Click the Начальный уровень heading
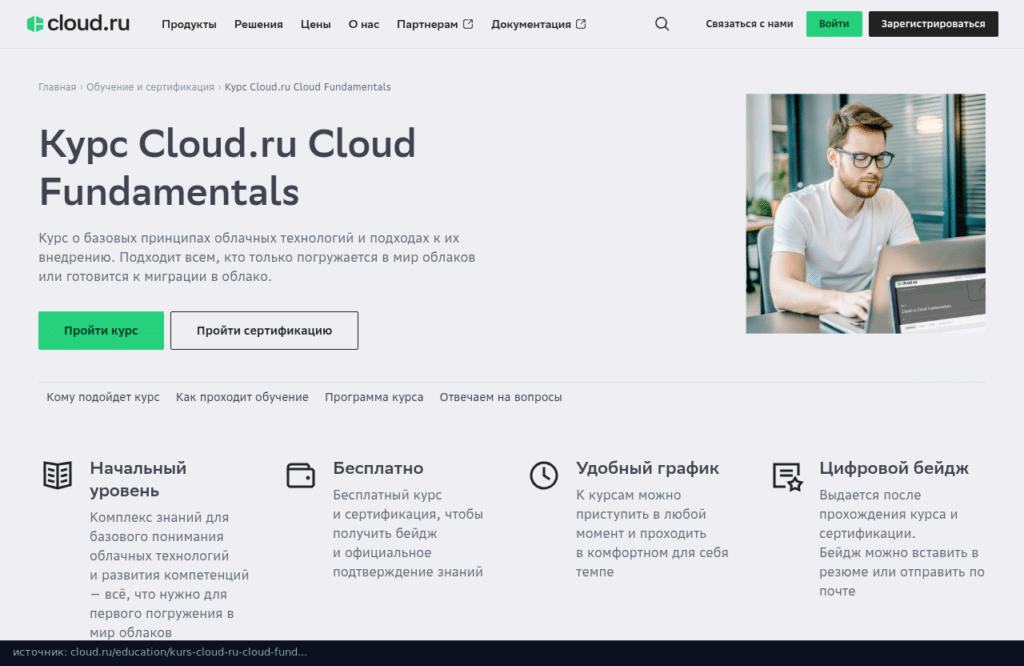This screenshot has width=1024, height=666. pyautogui.click(x=138, y=479)
